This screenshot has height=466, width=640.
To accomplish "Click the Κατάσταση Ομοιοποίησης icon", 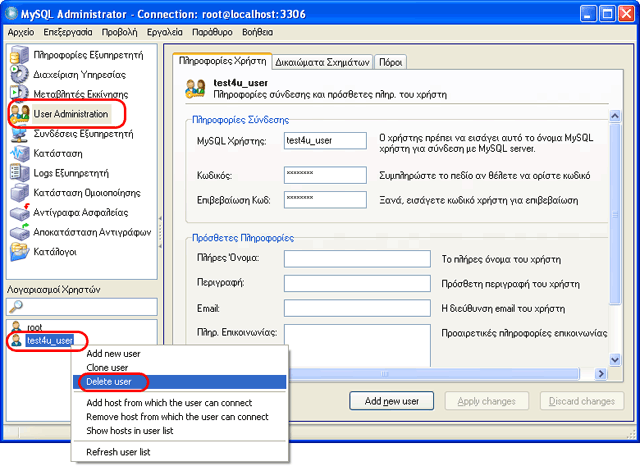I will (x=19, y=193).
